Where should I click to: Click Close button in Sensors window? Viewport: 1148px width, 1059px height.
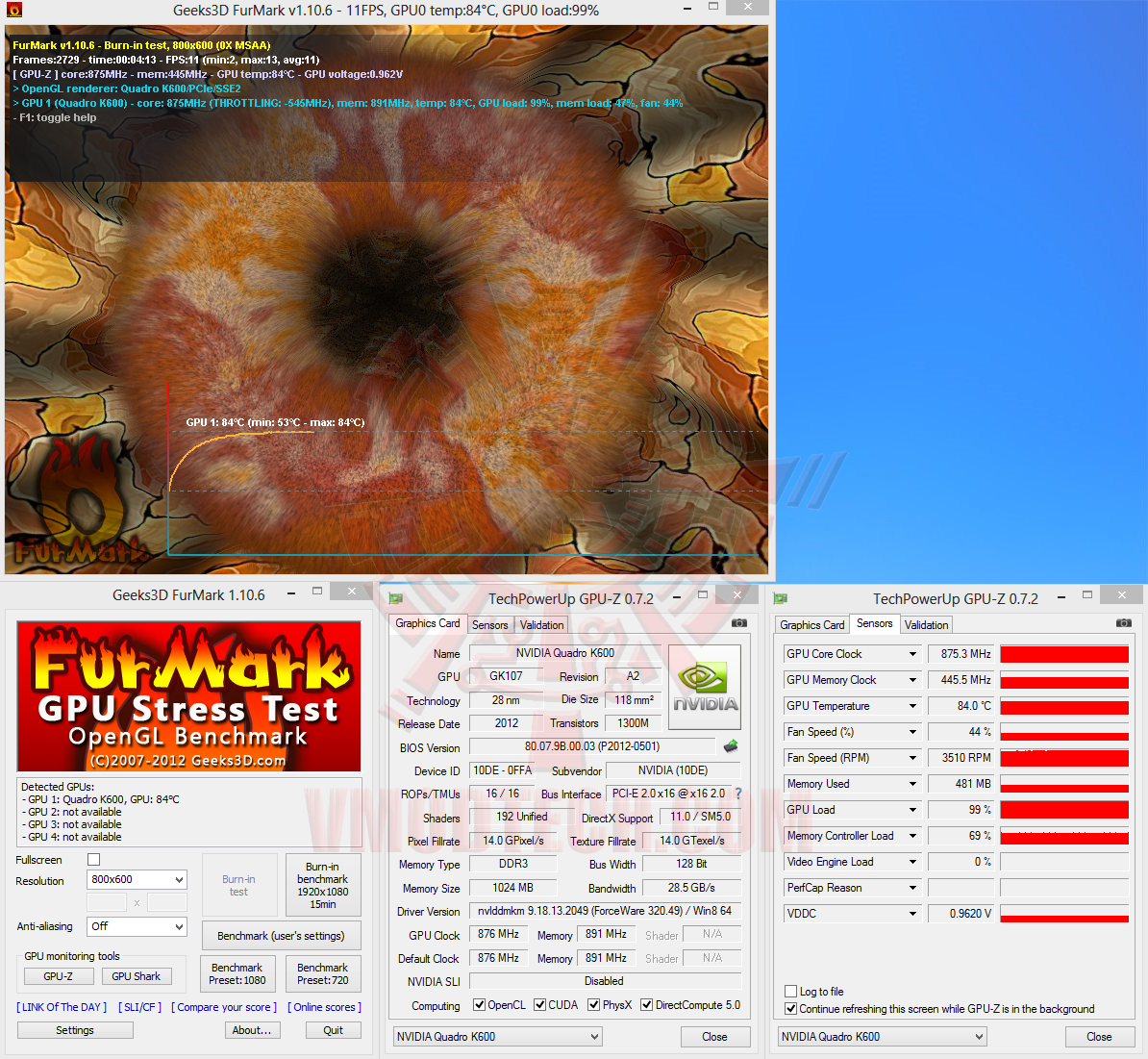(1100, 1036)
